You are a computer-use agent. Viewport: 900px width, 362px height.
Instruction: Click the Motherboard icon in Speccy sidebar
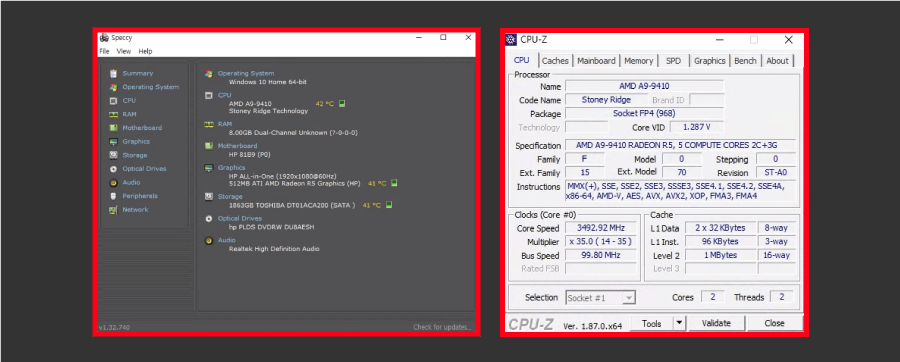click(x=113, y=128)
